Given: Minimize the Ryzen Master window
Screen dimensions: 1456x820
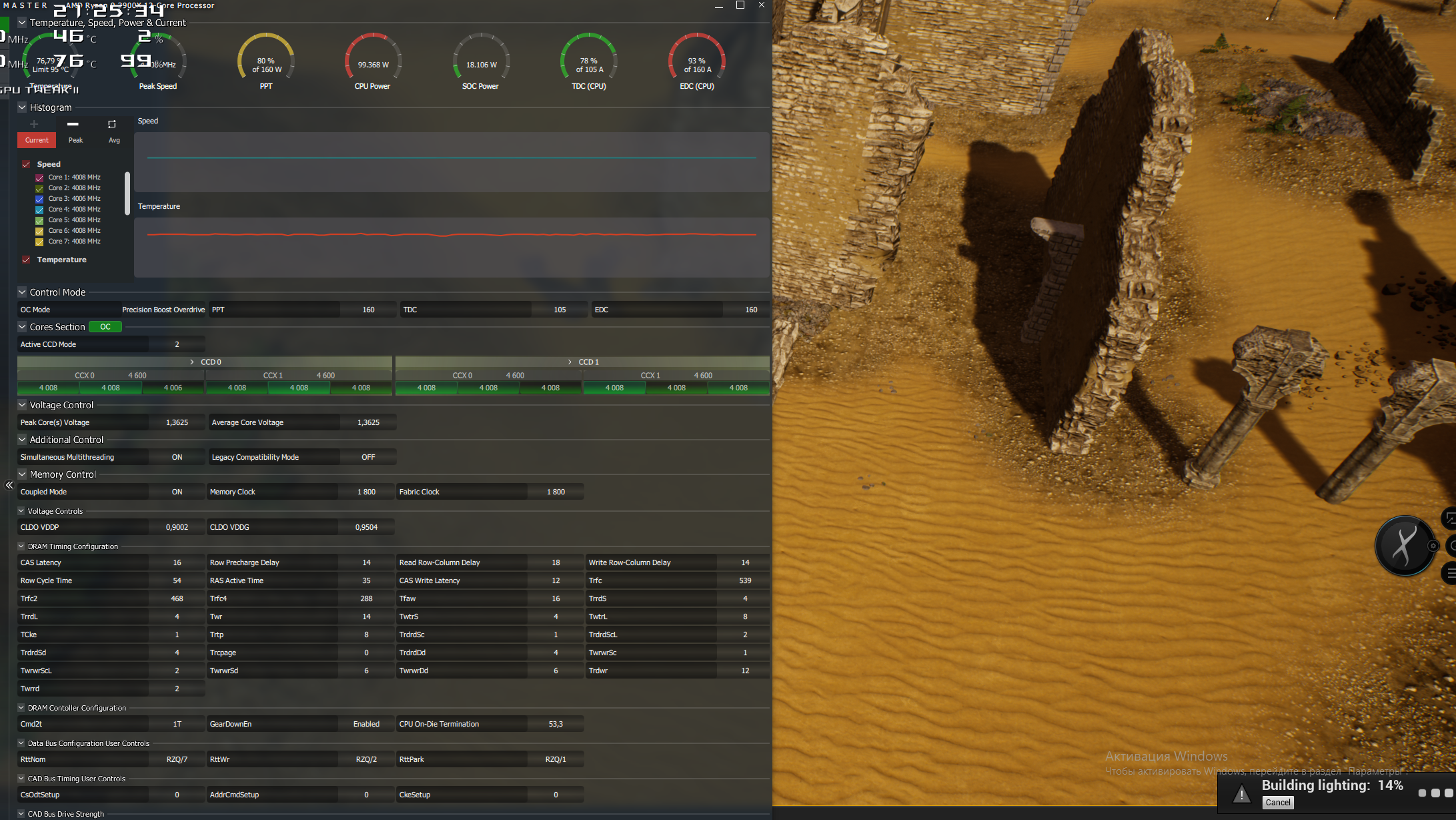Looking at the screenshot, I should point(718,5).
